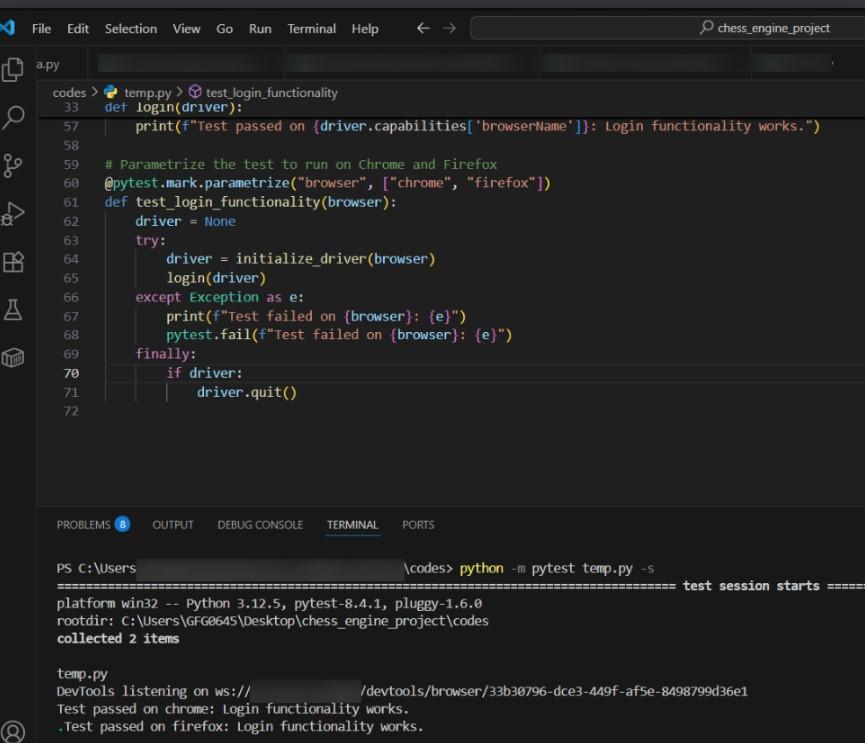Open the Source Control view
Viewport: 865px width, 743px height.
[x=14, y=165]
